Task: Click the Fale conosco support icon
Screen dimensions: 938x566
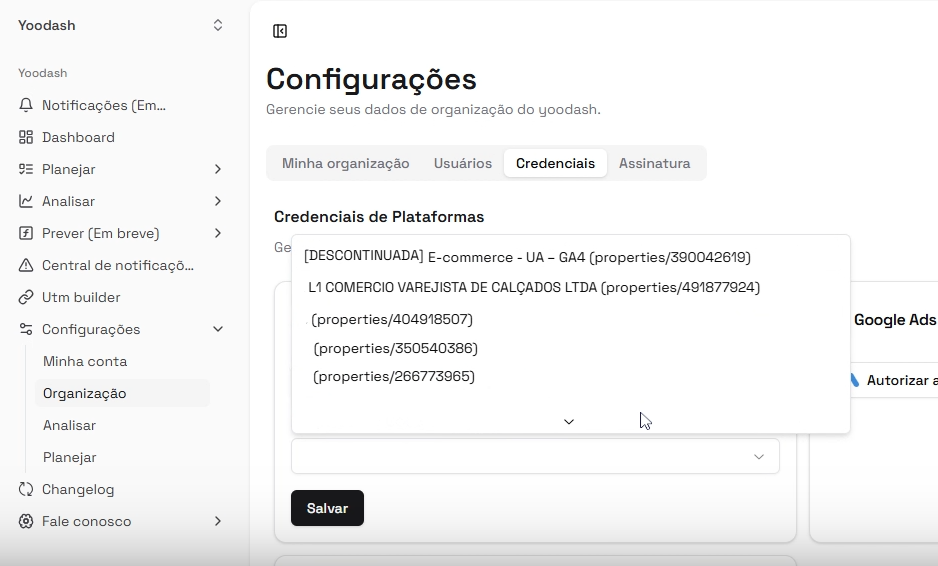Action: (x=26, y=521)
